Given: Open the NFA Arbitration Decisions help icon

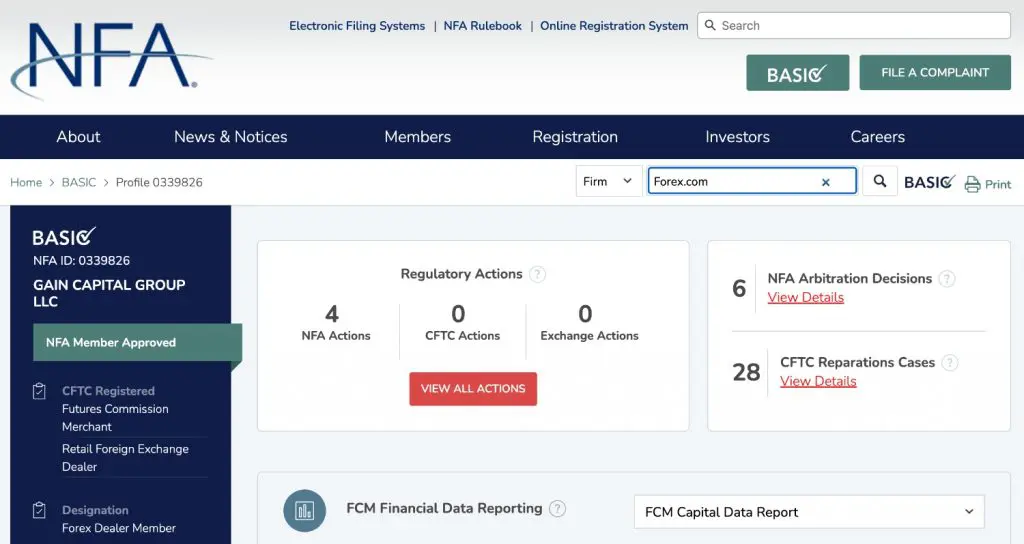Looking at the screenshot, I should (946, 279).
